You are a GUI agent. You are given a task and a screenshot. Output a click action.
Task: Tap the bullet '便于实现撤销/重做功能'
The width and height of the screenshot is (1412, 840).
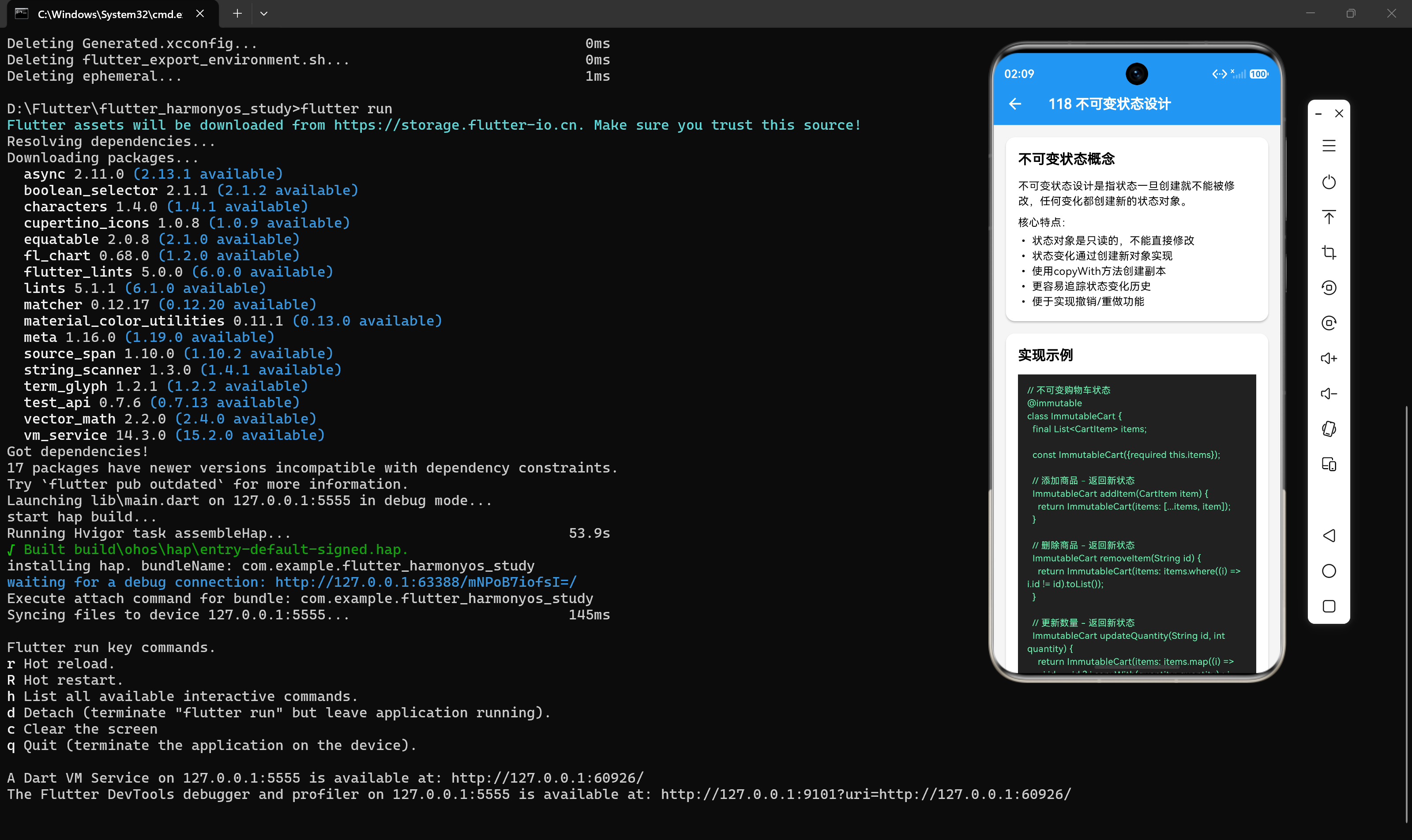(1088, 302)
